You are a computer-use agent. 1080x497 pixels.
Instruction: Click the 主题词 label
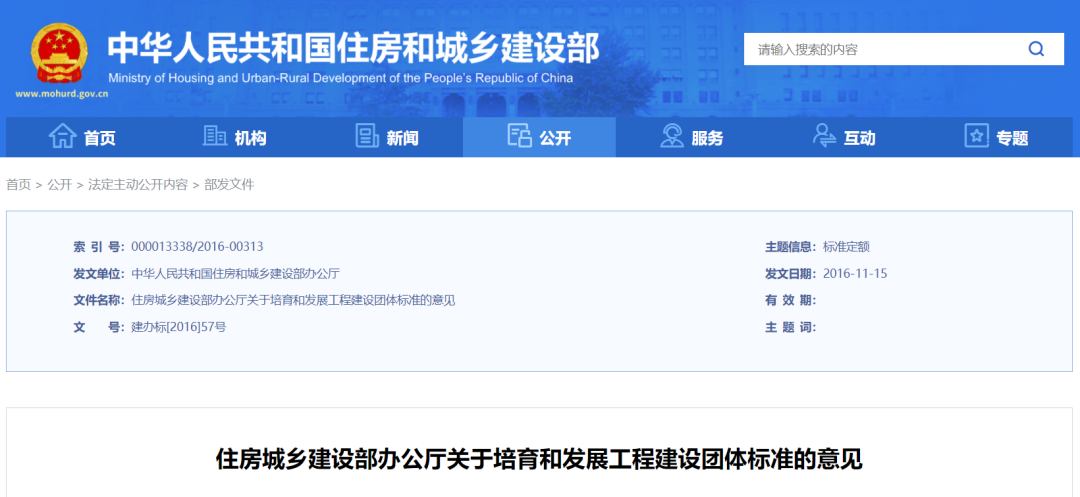(x=791, y=327)
